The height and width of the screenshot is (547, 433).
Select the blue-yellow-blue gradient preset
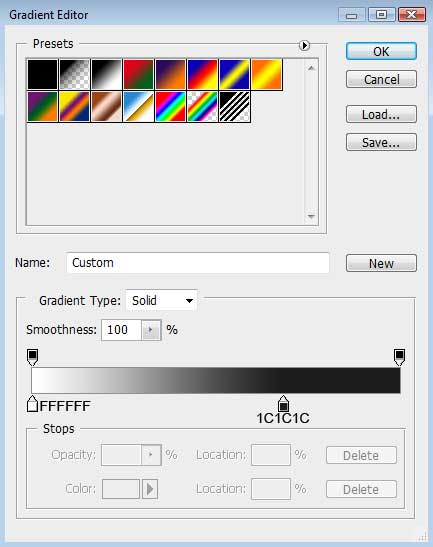coord(235,74)
